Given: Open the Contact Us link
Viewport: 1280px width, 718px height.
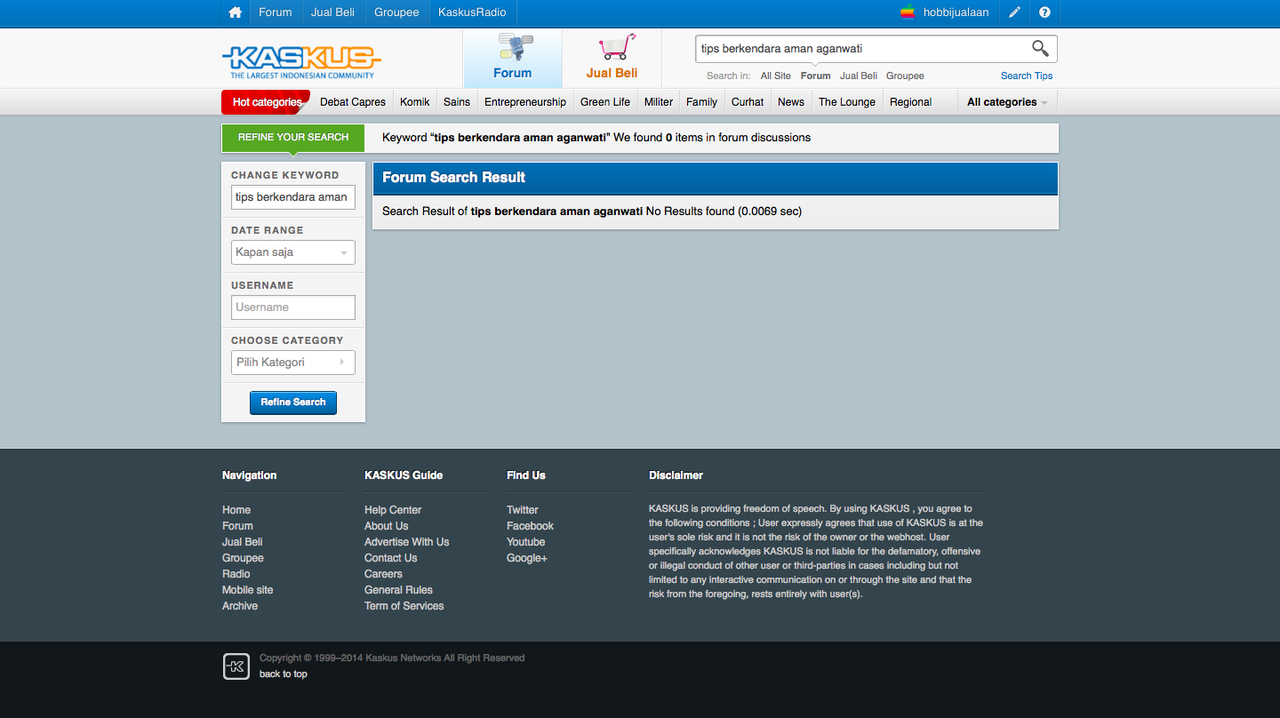Looking at the screenshot, I should pos(390,558).
